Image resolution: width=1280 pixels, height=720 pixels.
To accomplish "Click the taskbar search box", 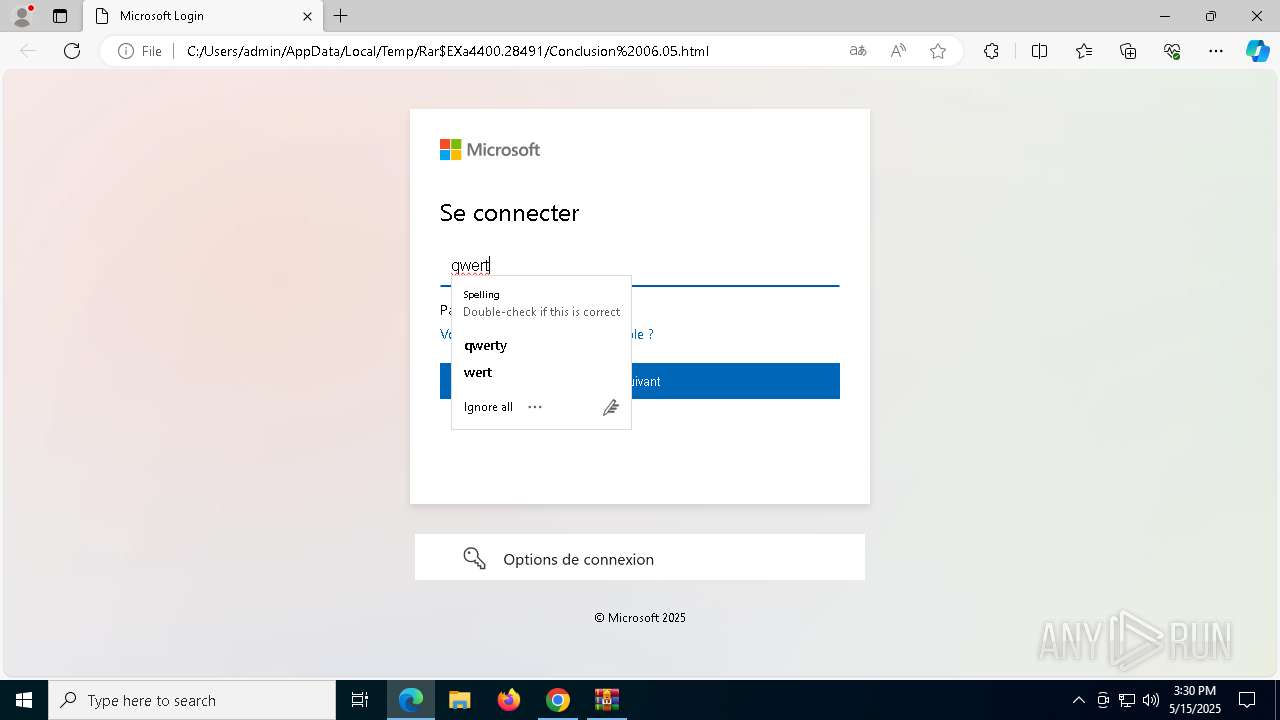I will point(192,700).
